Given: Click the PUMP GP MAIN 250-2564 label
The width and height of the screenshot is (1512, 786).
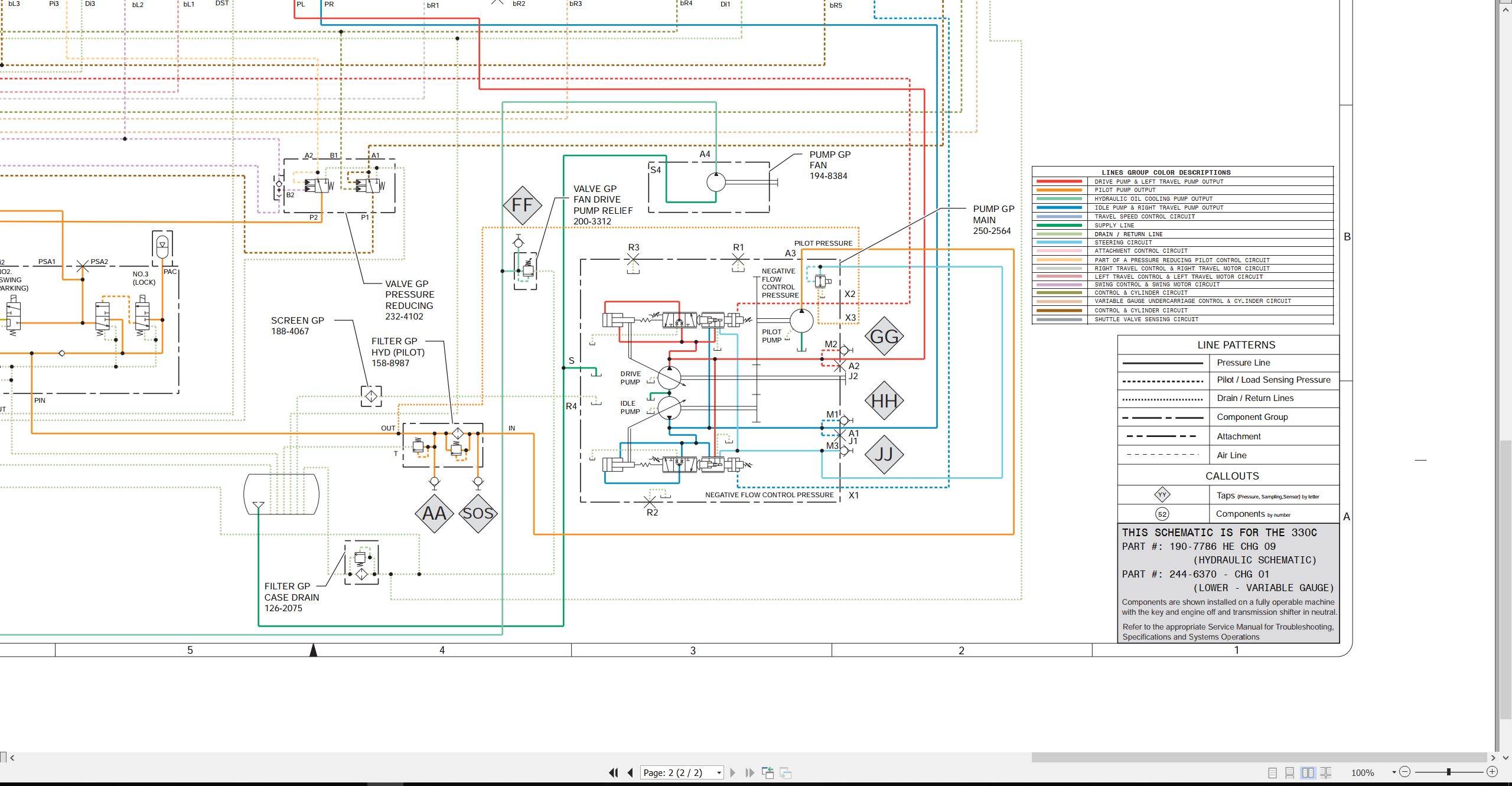Looking at the screenshot, I should 993,220.
